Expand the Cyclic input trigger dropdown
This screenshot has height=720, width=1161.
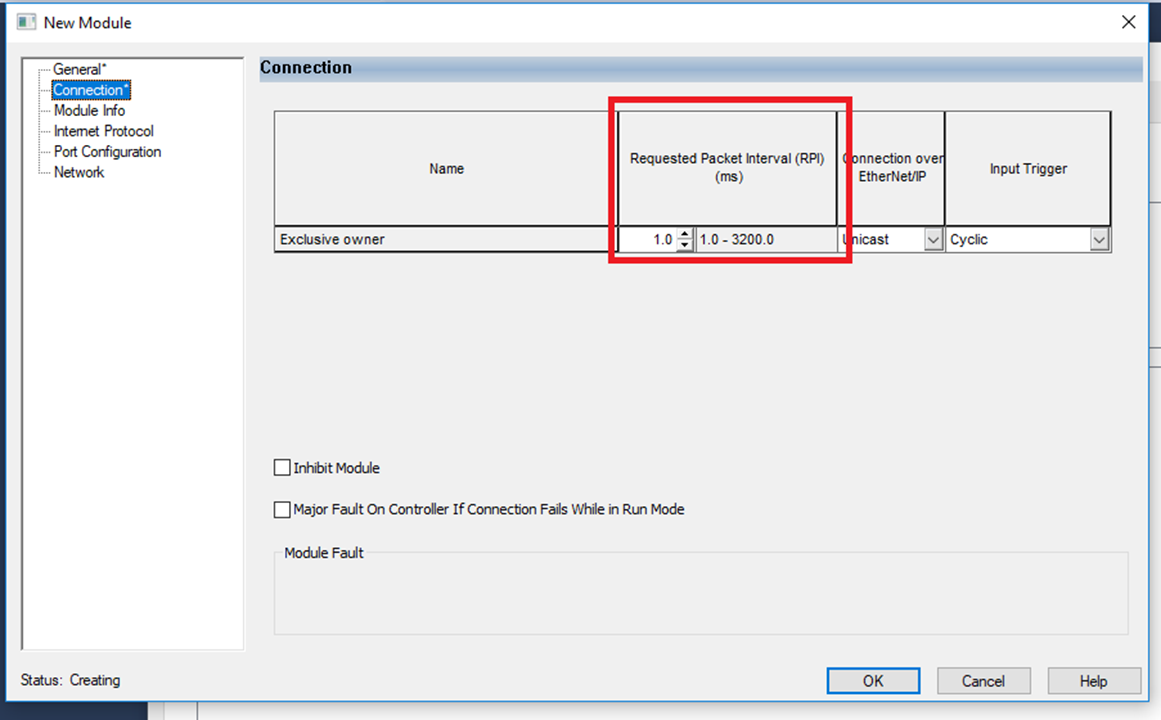point(1099,240)
